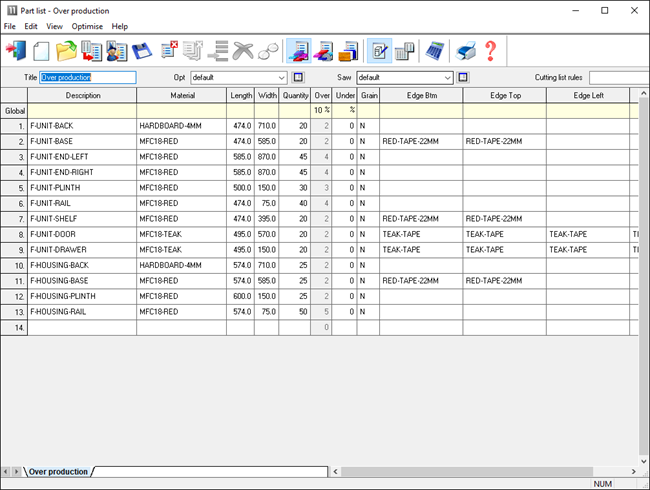650x490 pixels.
Task: Toggle the edit notepad toolbar button
Action: point(379,50)
